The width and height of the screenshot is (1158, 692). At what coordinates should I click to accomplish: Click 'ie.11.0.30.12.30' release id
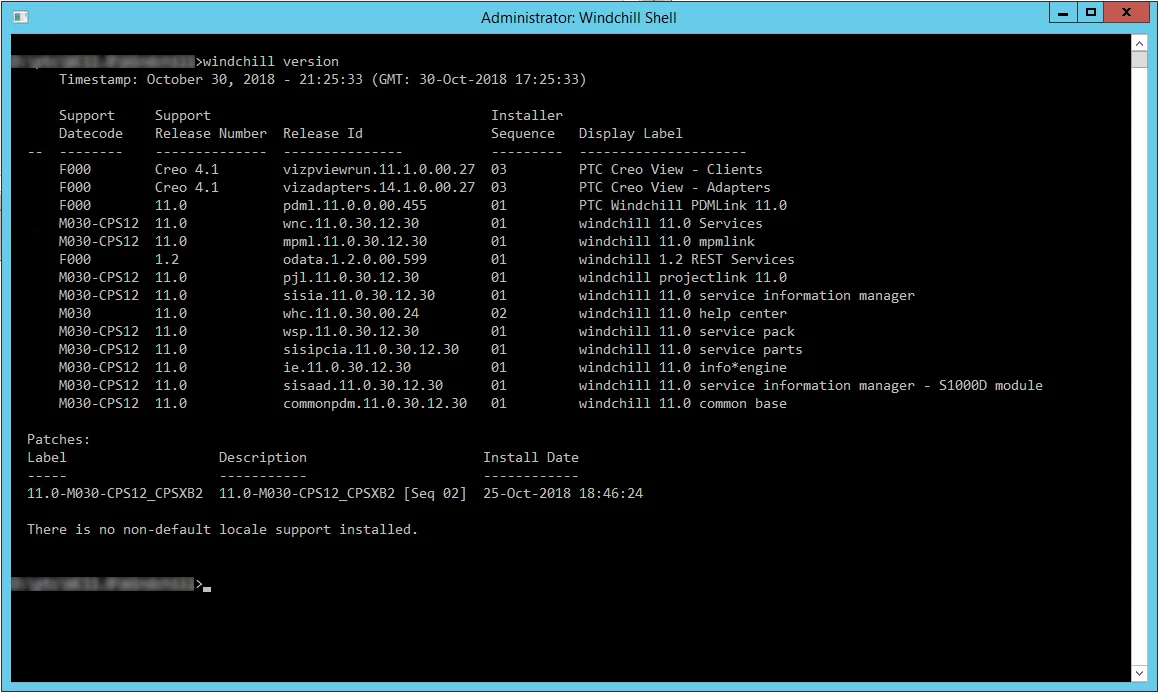347,367
